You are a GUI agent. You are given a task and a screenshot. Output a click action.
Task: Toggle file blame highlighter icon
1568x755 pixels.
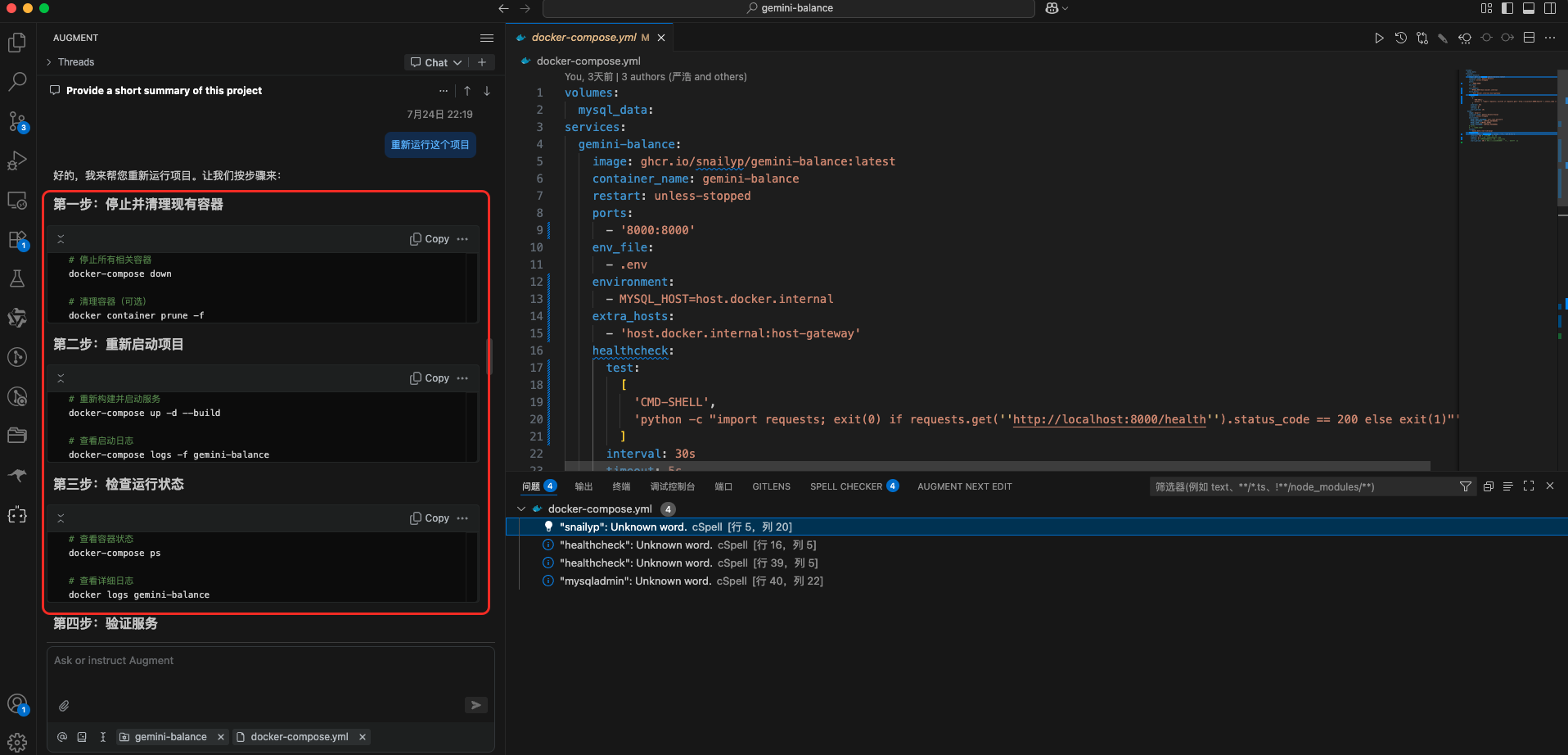pyautogui.click(x=1443, y=38)
